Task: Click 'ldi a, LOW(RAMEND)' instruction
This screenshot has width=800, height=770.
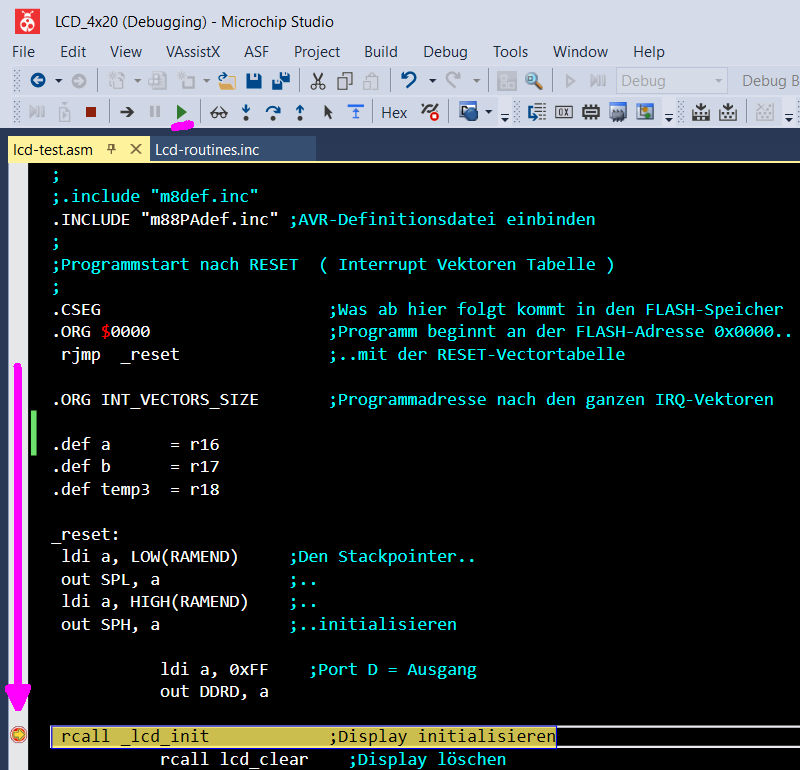Action: 149,557
